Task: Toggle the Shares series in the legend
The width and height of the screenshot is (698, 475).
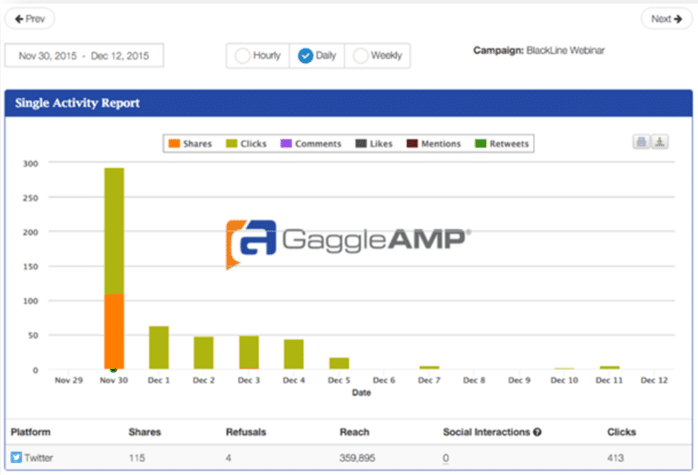Action: (190, 143)
